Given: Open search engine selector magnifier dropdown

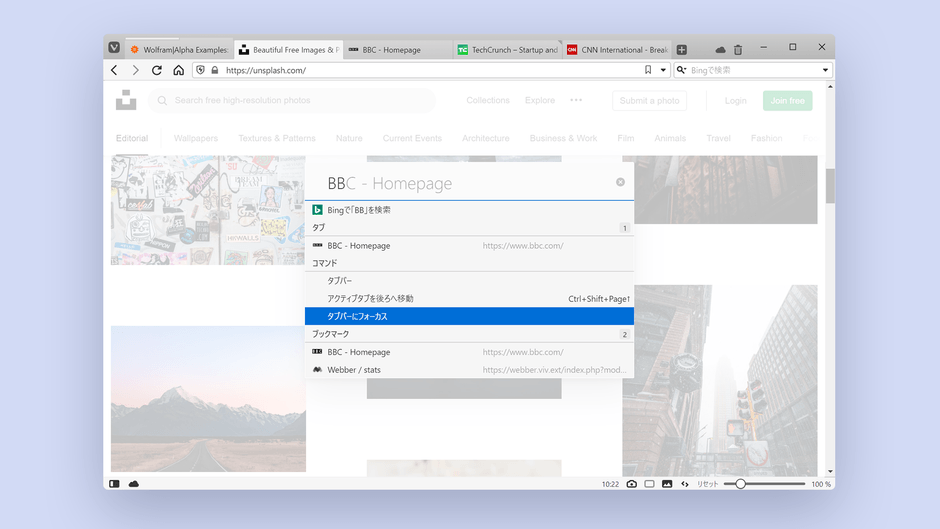Looking at the screenshot, I should coord(682,70).
